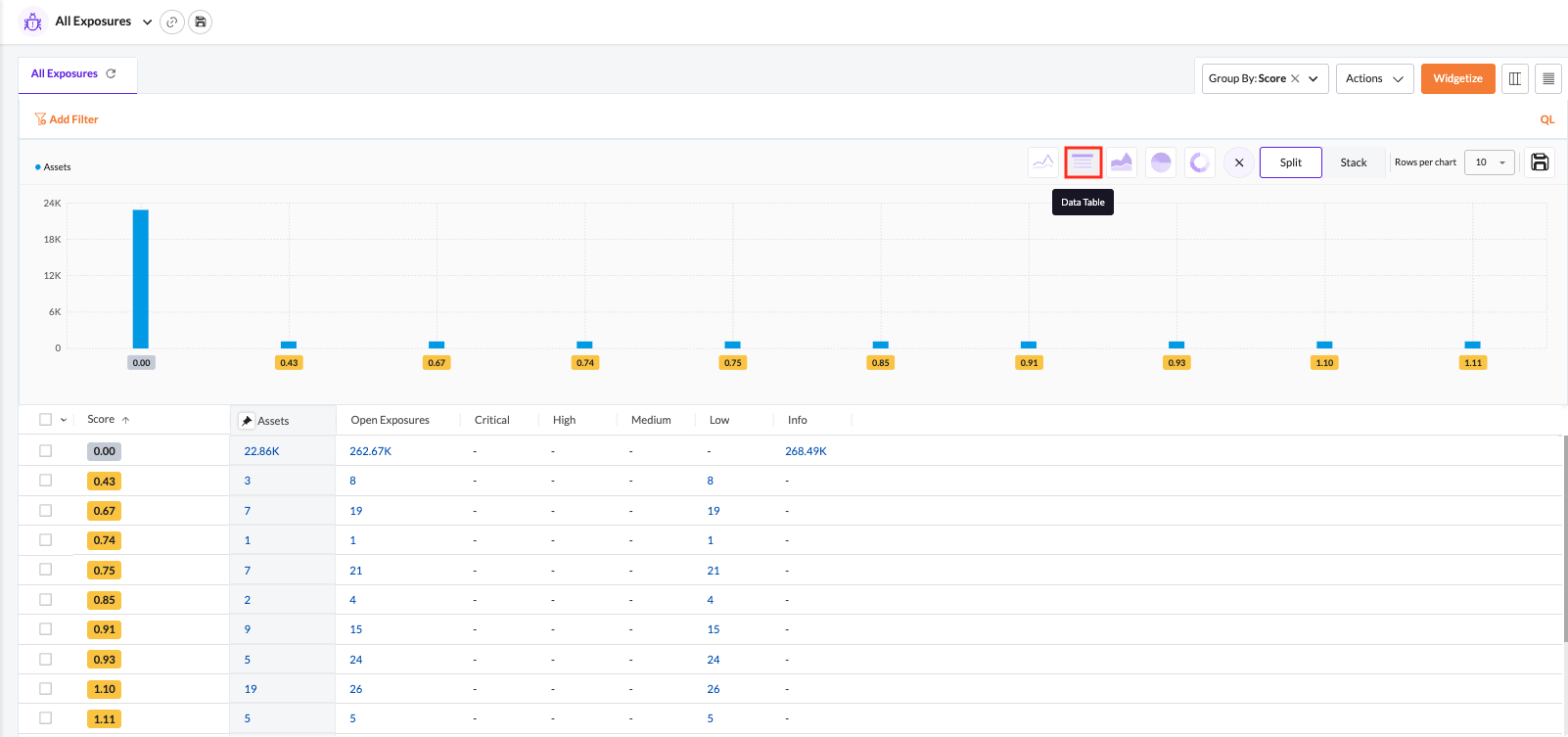Remove the Score group-by with X
This screenshot has width=1568, height=737.
tap(1295, 78)
